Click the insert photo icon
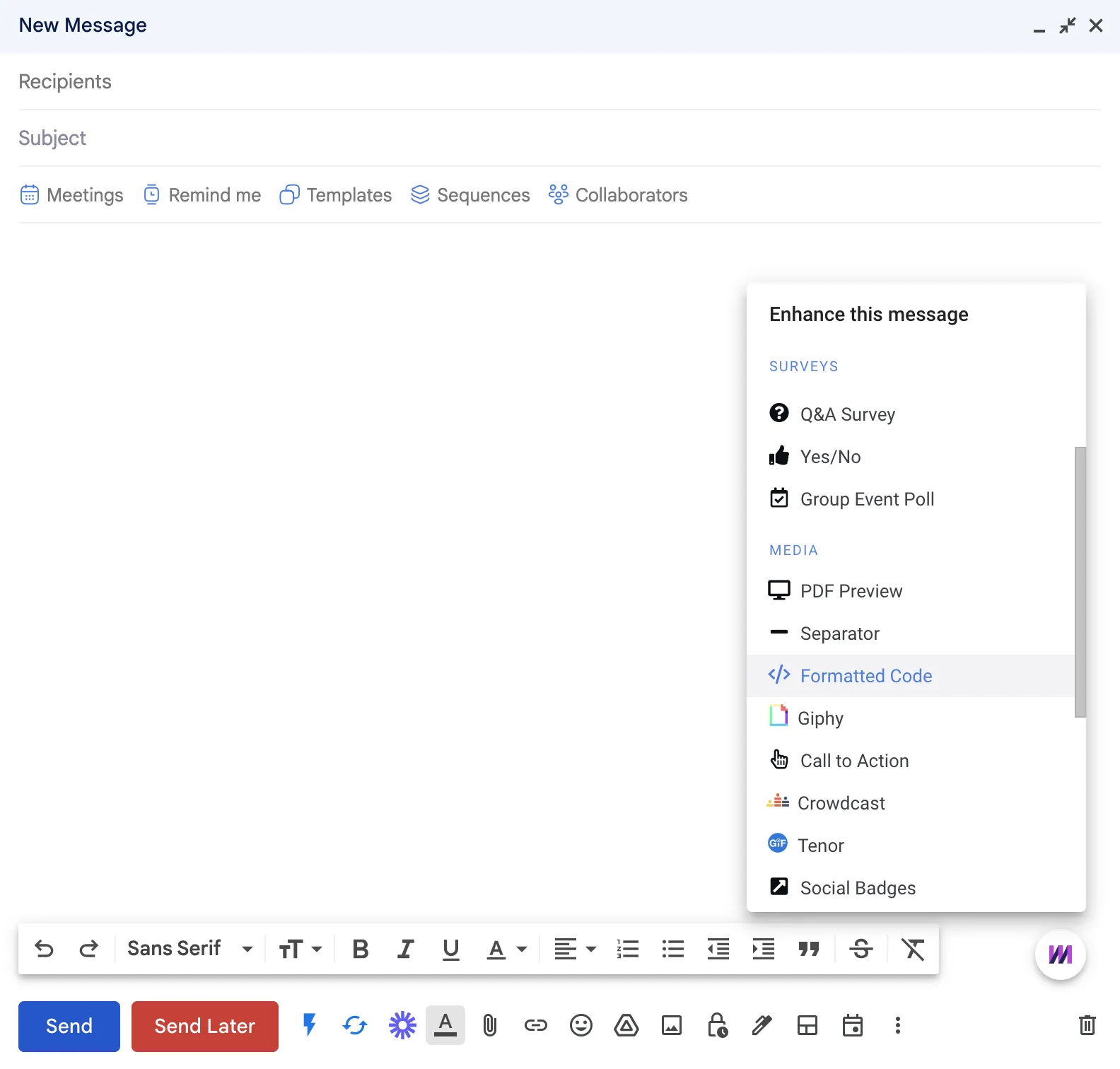Viewport: 1120px width, 1069px height. pos(672,1025)
